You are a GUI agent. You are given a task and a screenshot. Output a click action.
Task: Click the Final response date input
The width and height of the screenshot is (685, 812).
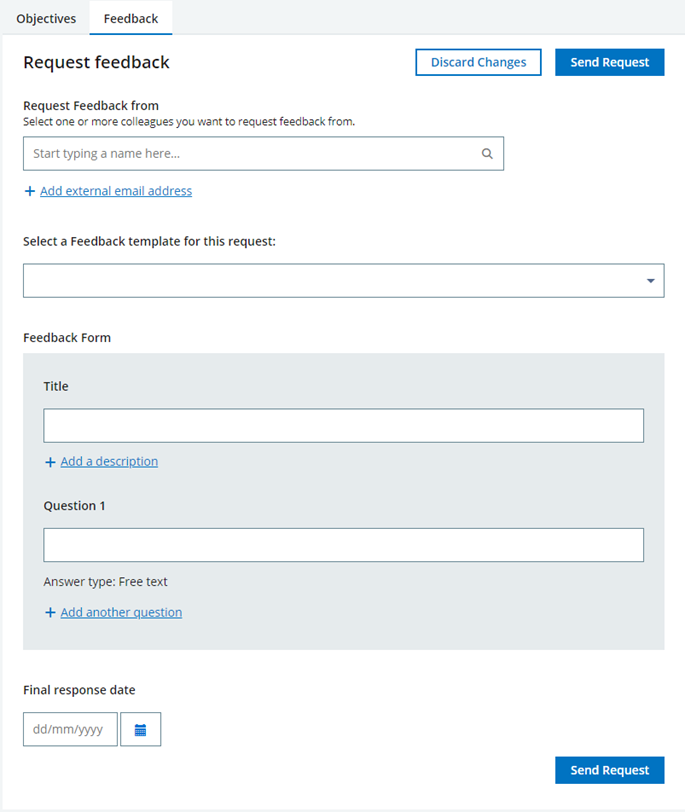tap(70, 730)
